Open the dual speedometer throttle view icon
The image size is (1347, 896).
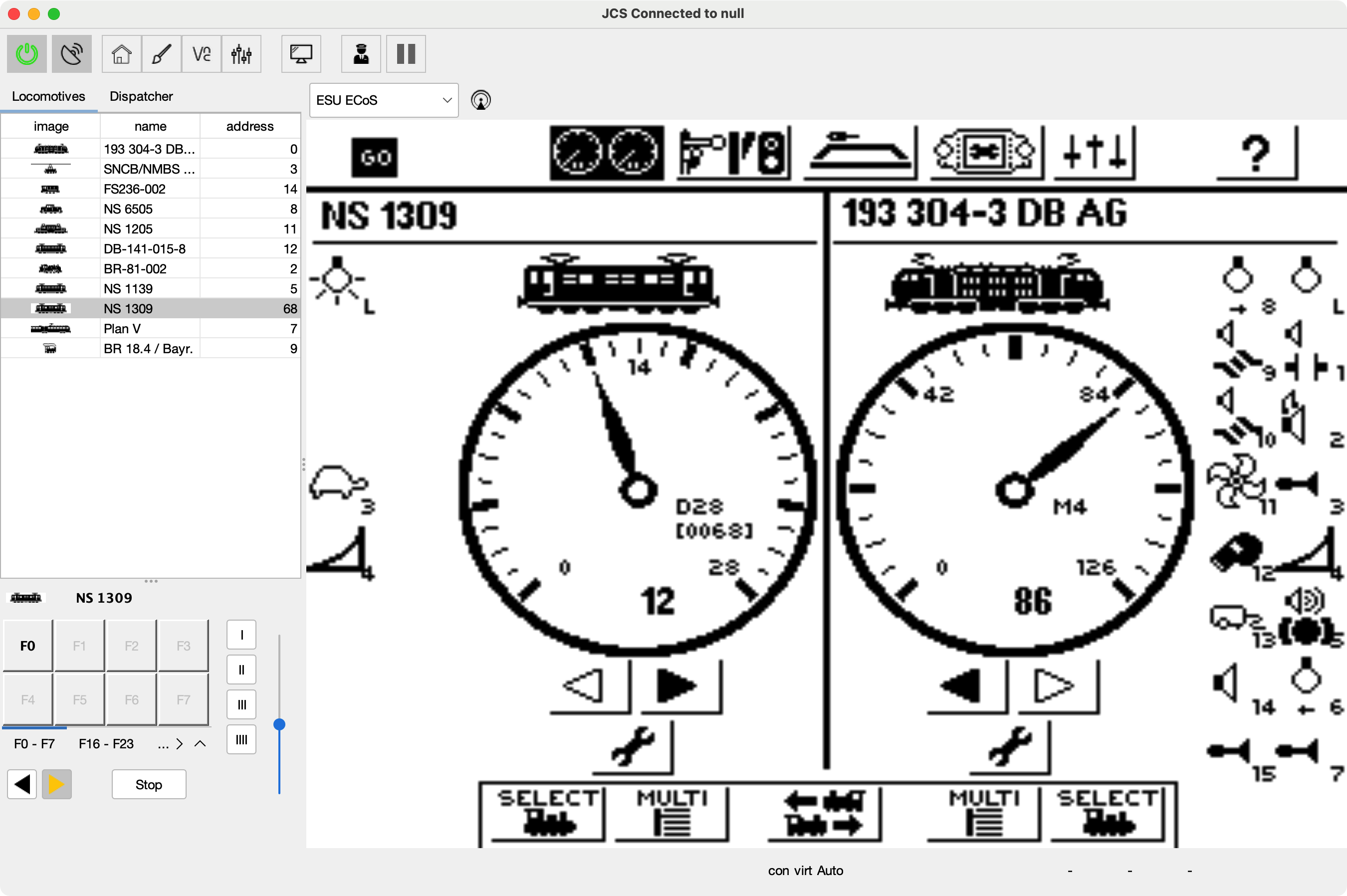(607, 153)
